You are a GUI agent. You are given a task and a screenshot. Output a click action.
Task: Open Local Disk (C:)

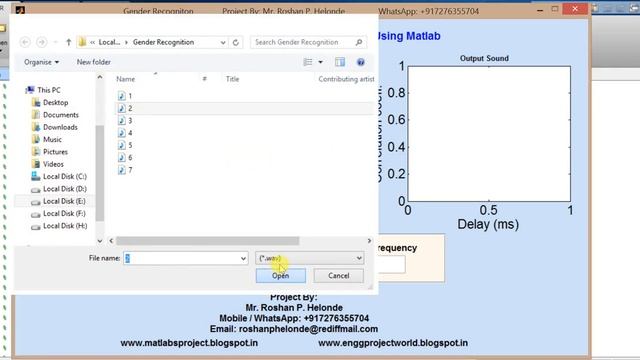pos(59,176)
